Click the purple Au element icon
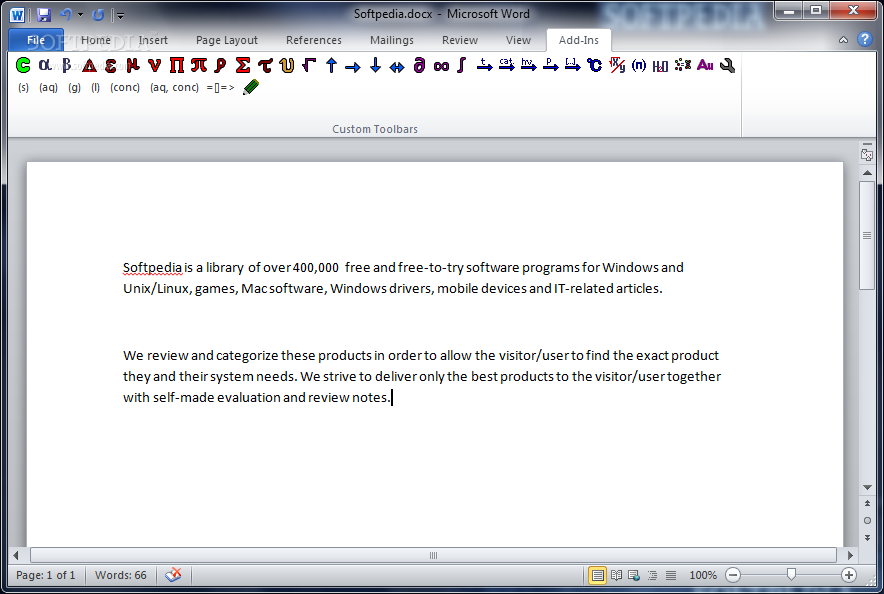Image resolution: width=884 pixels, height=594 pixels. tap(705, 65)
